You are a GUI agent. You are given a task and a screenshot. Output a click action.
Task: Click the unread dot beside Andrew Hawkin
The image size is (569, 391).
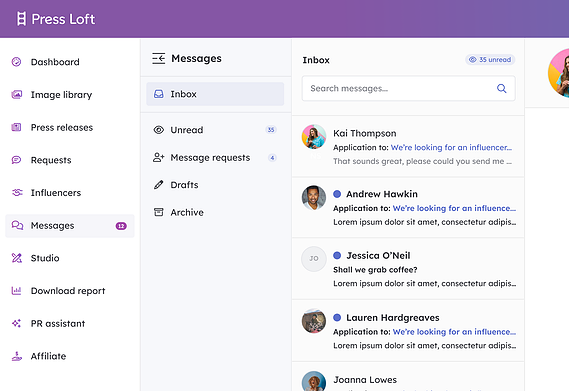click(x=337, y=194)
